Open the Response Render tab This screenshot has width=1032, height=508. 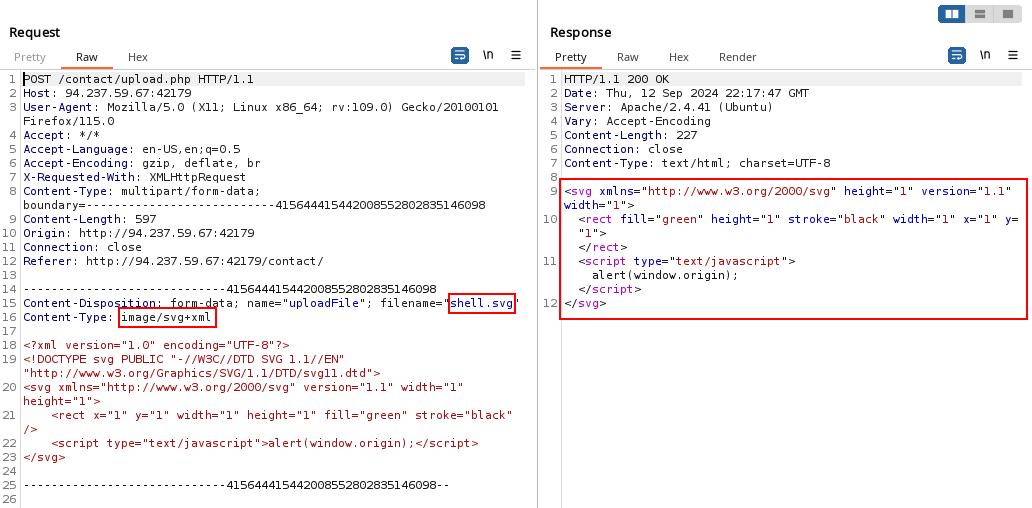737,57
